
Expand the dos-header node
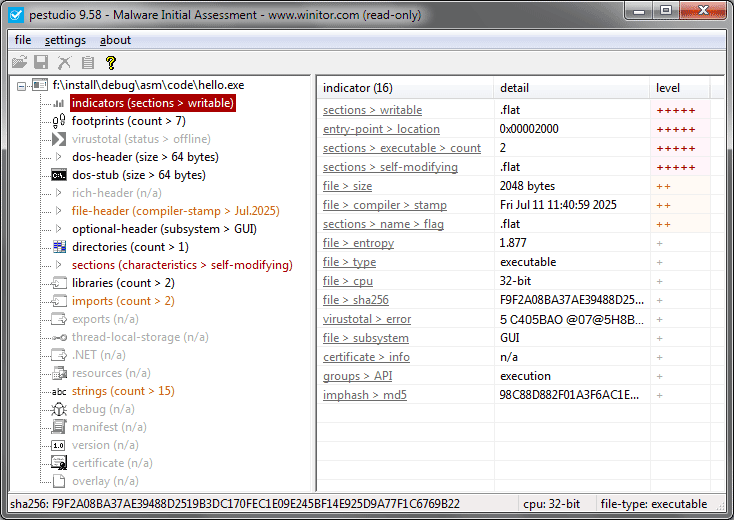59,157
